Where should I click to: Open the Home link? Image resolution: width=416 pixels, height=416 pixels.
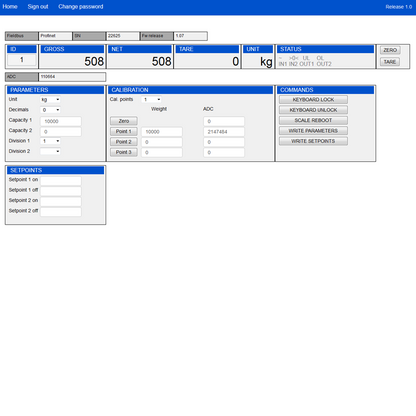pos(10,7)
